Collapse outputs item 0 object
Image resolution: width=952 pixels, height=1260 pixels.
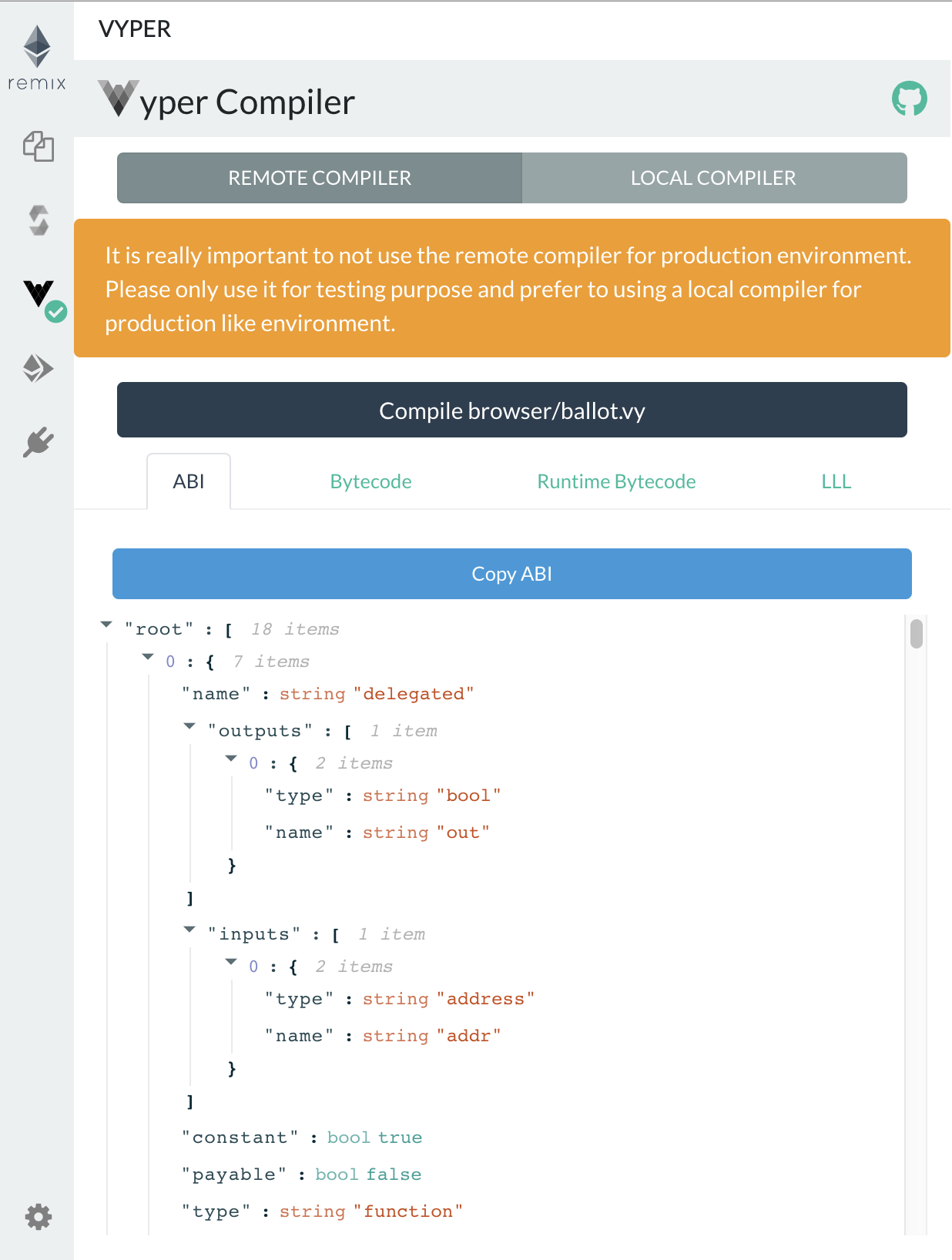click(x=232, y=759)
